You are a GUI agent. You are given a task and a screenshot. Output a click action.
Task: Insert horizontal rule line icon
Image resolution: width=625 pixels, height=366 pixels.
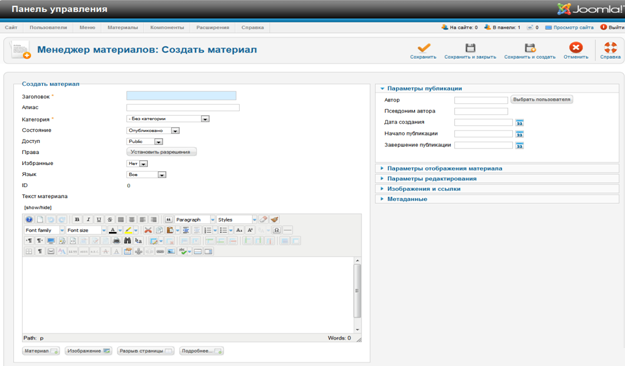coord(287,230)
